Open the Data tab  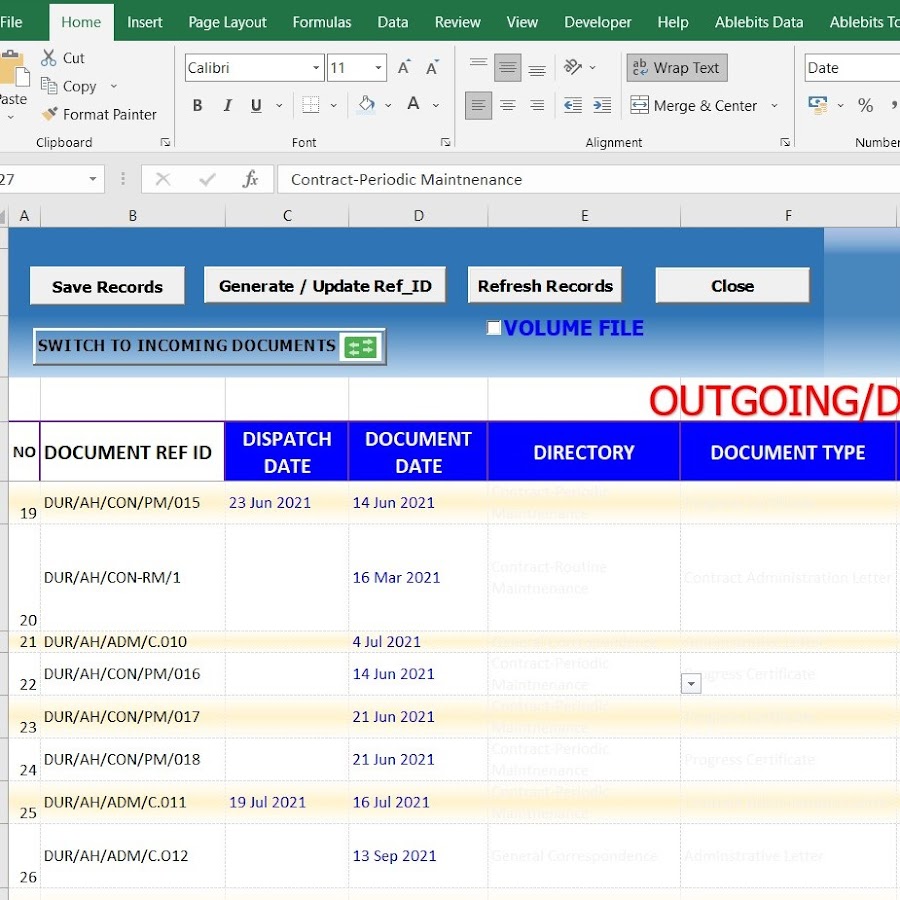coord(393,22)
